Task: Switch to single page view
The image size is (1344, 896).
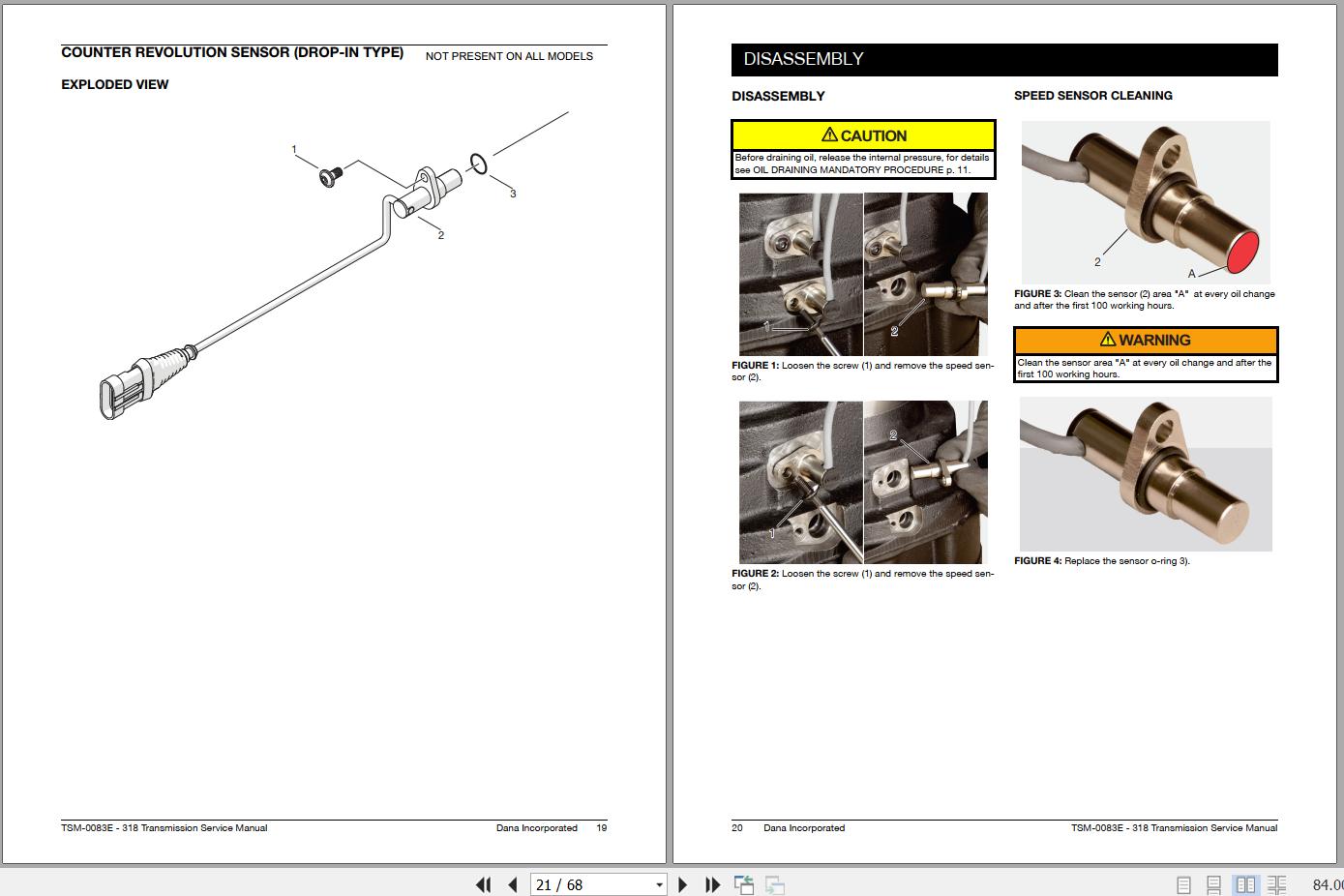Action: [1183, 884]
